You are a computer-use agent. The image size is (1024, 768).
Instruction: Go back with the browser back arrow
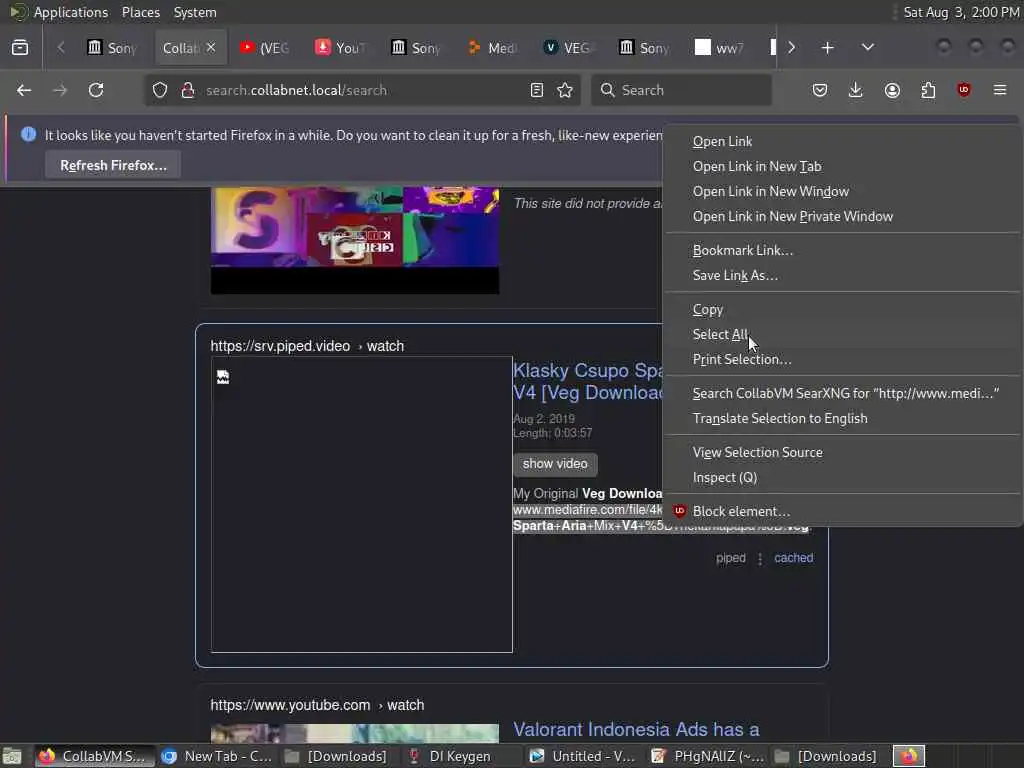pos(24,90)
